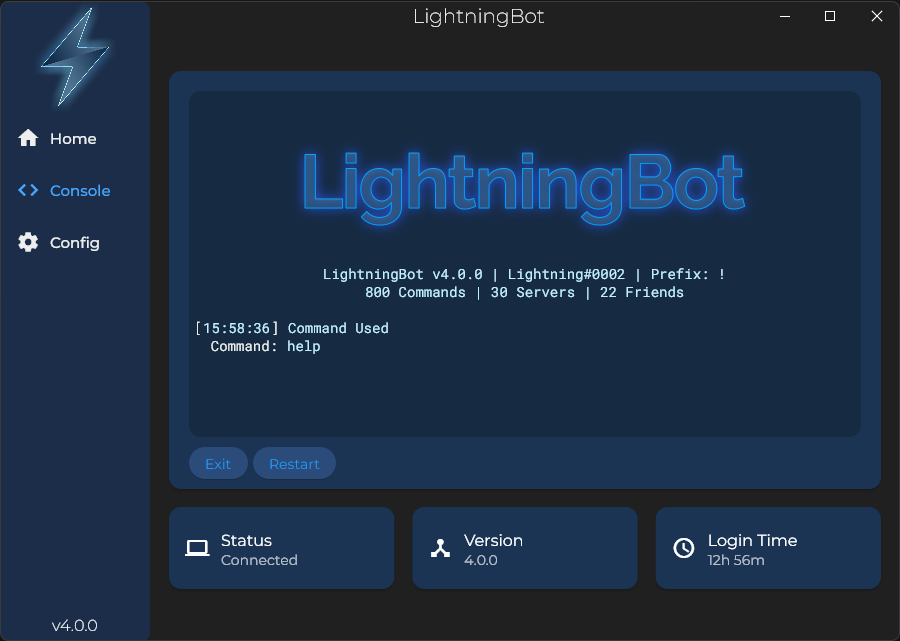Click the Login Time clock icon
The height and width of the screenshot is (641, 900).
click(684, 548)
